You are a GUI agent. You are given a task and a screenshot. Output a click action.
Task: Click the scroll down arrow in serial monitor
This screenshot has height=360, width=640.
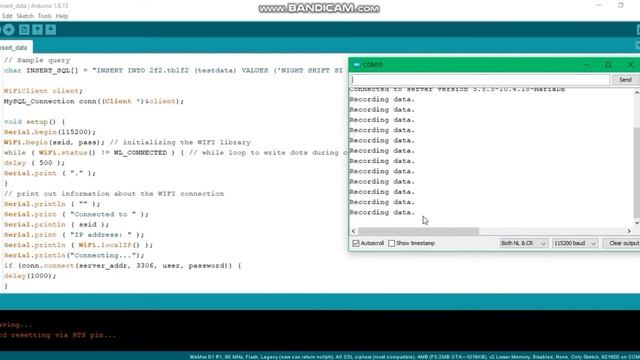click(637, 223)
